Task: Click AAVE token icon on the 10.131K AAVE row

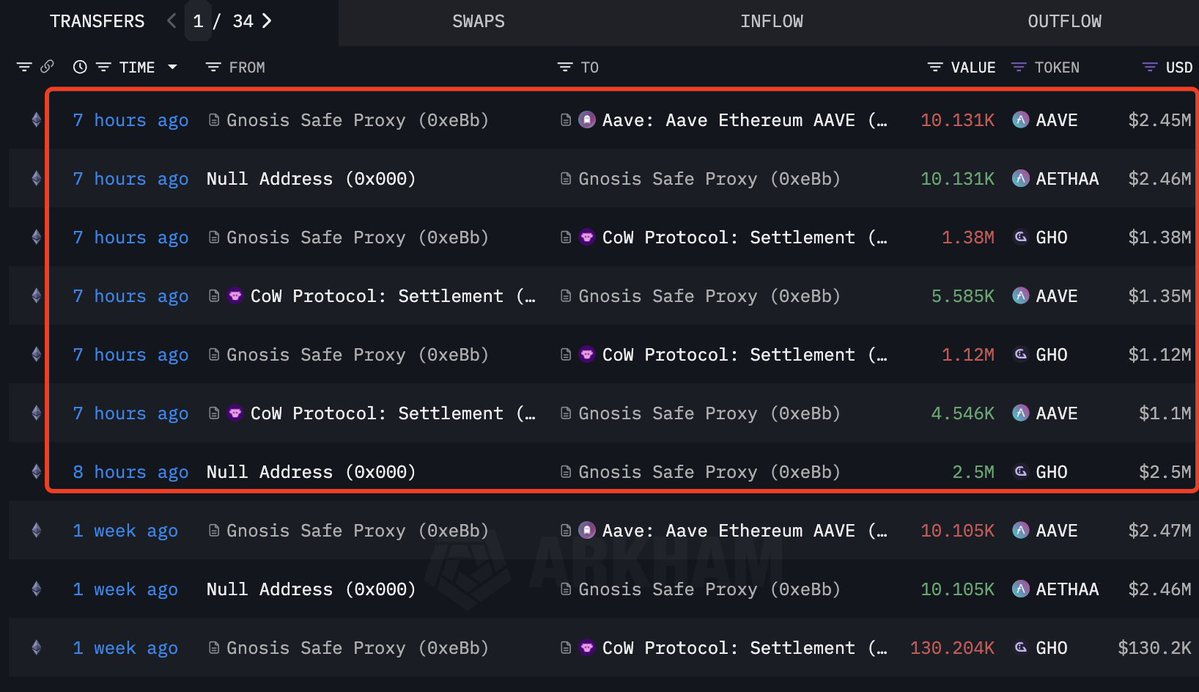Action: [x=1020, y=120]
